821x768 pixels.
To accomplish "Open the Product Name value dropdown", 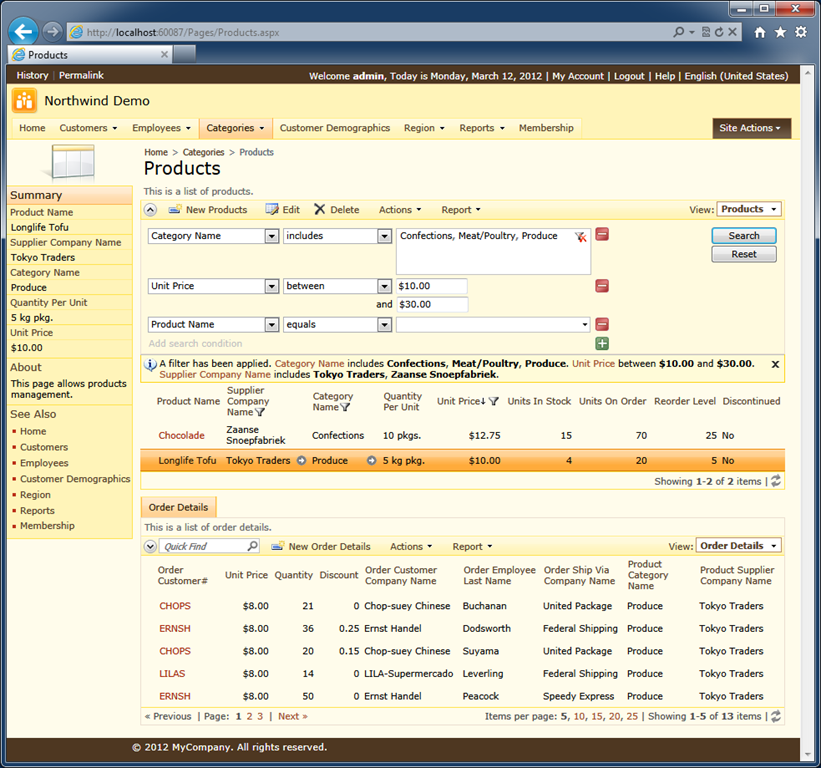I will click(x=584, y=325).
